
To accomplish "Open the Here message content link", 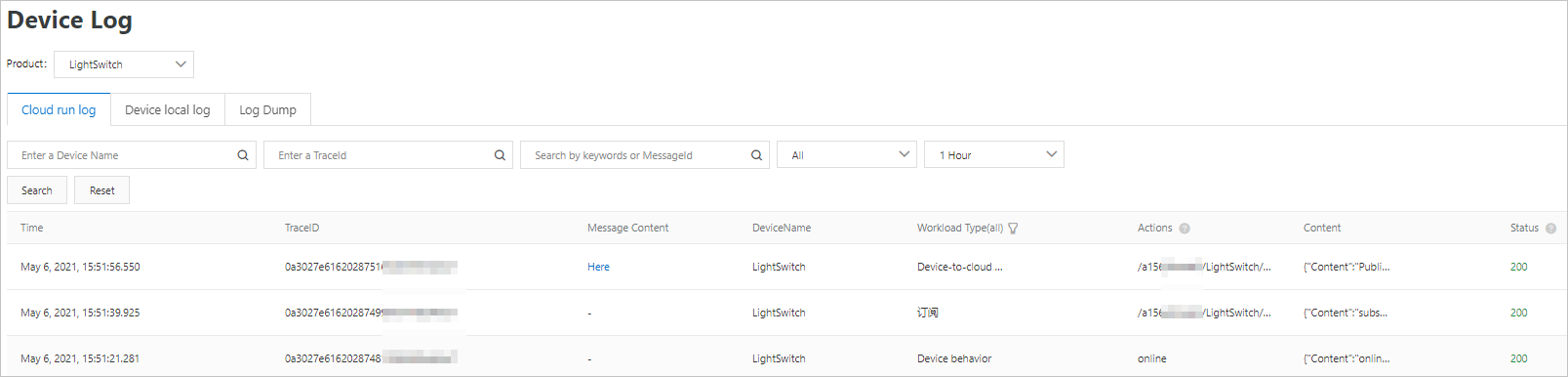I will tap(598, 267).
